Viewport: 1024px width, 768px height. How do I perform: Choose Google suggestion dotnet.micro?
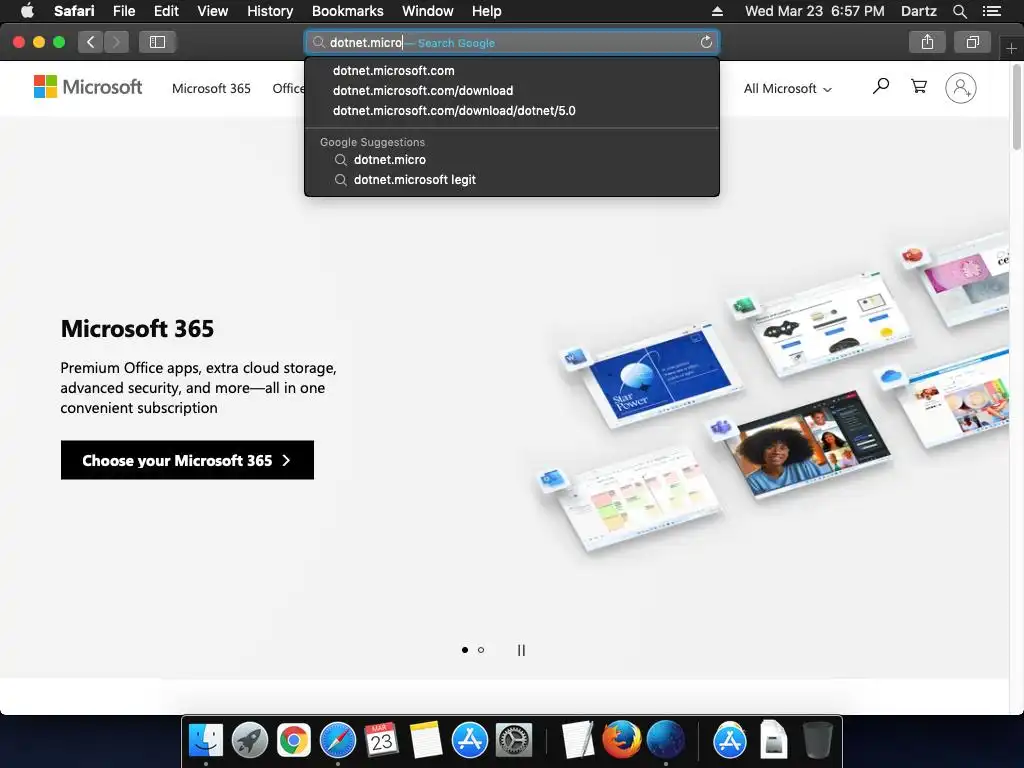512,160
